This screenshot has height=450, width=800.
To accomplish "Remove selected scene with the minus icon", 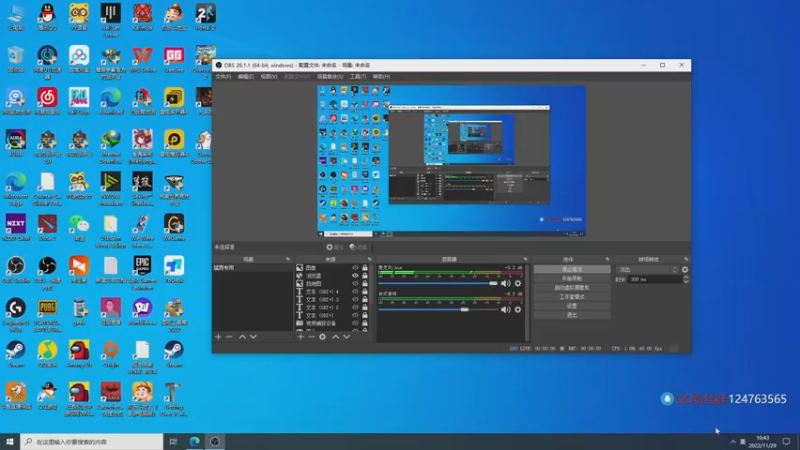I will point(229,337).
